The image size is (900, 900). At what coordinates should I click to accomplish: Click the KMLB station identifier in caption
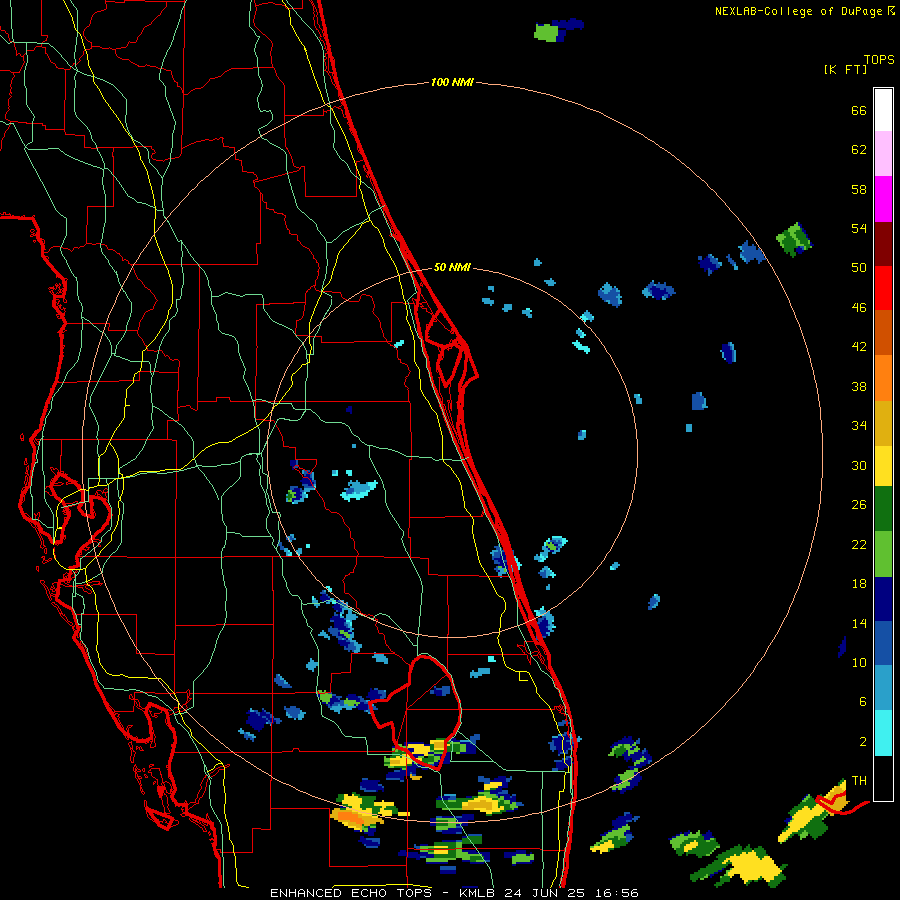pyautogui.click(x=479, y=893)
